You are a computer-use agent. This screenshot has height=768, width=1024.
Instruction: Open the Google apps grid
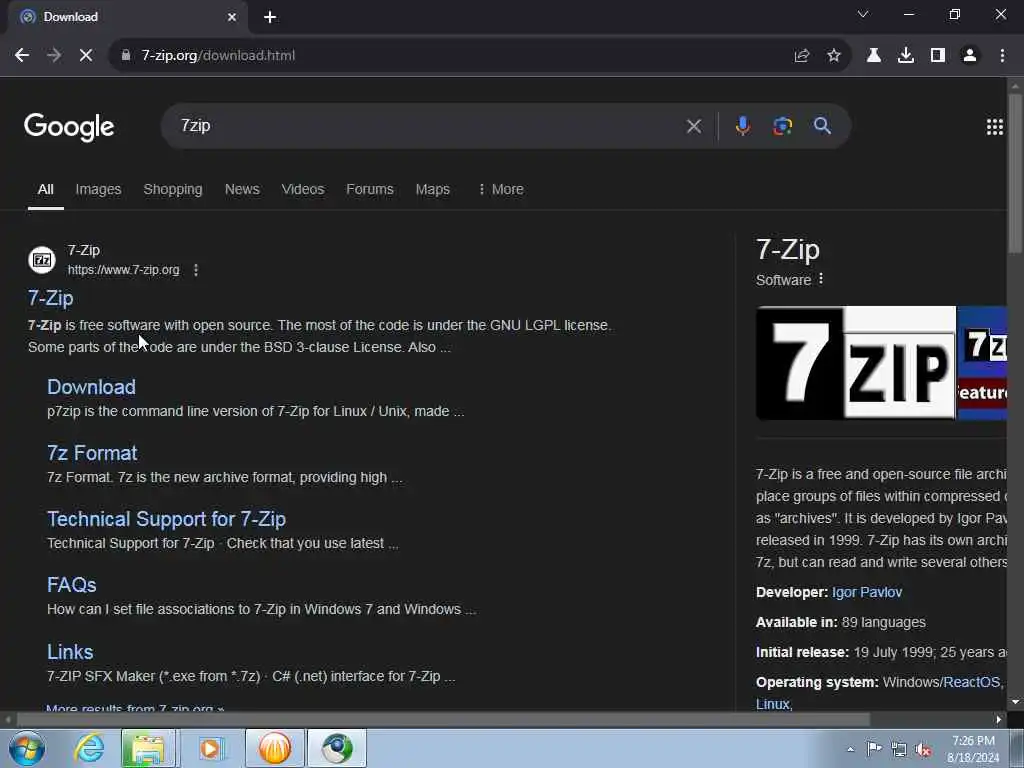[995, 127]
